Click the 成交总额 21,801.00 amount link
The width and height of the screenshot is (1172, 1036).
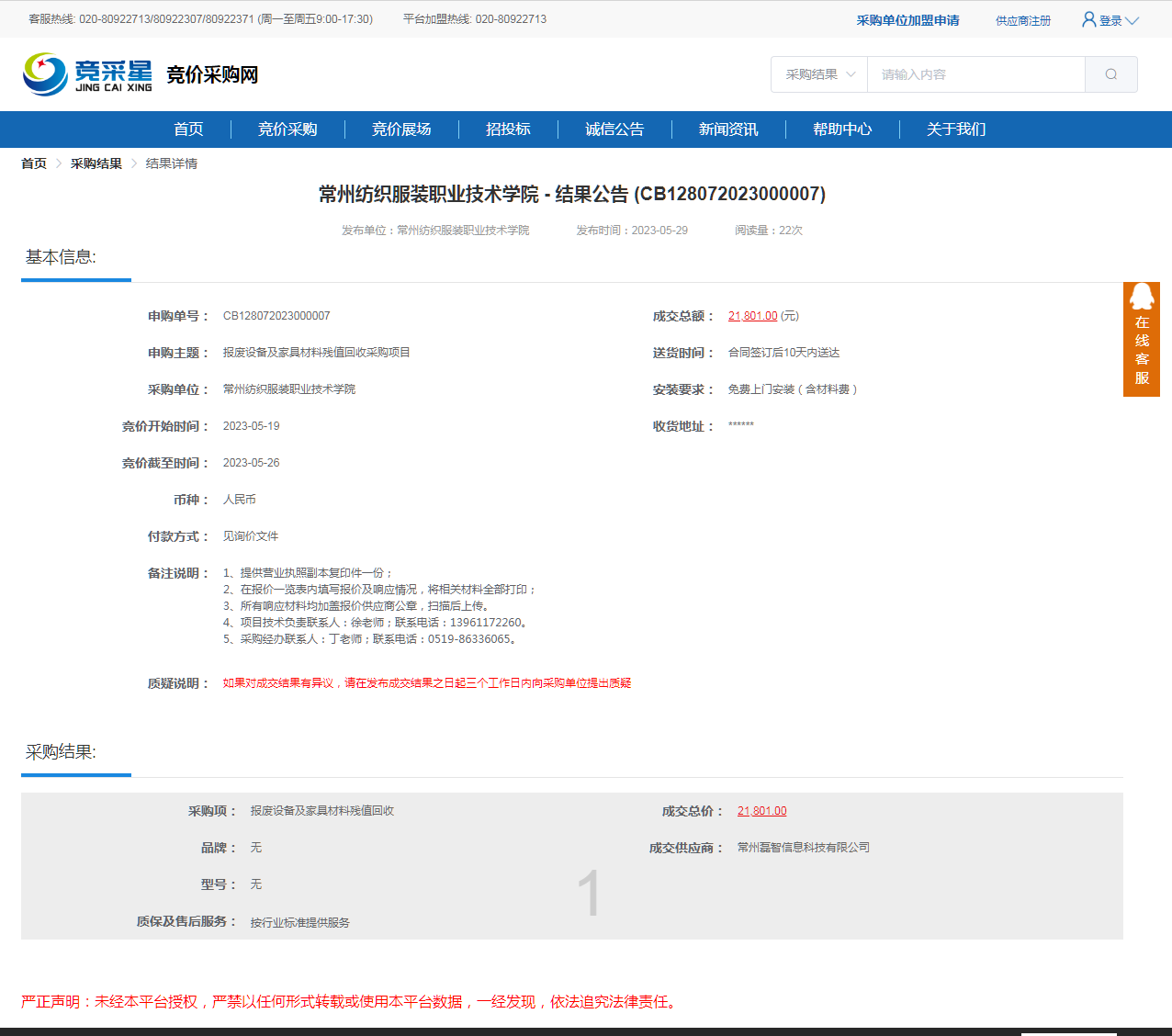coord(752,316)
